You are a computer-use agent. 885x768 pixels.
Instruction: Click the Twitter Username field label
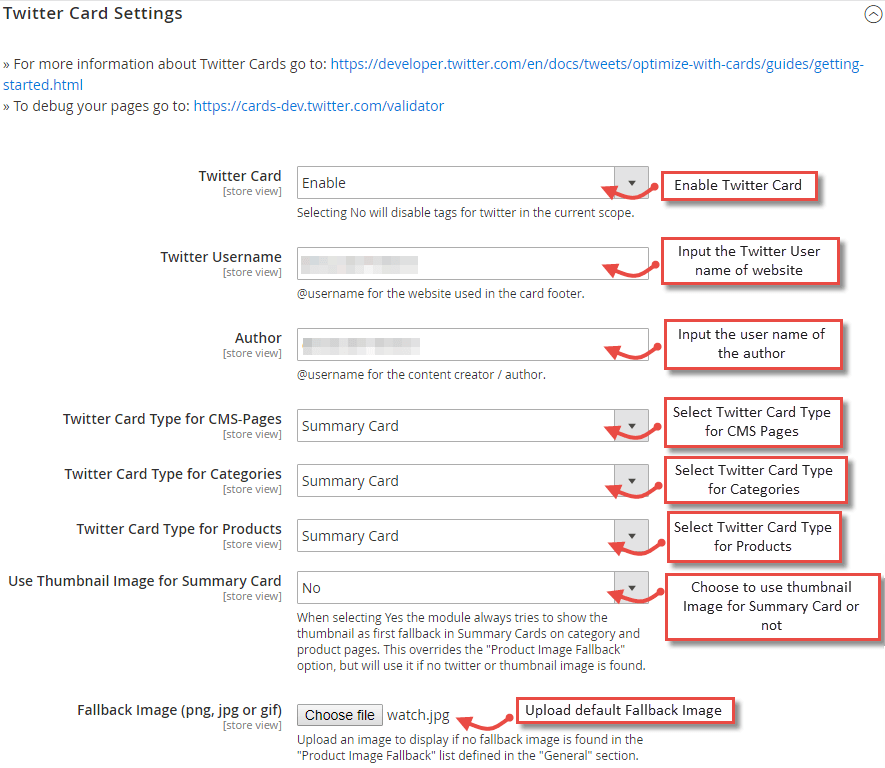tap(221, 257)
